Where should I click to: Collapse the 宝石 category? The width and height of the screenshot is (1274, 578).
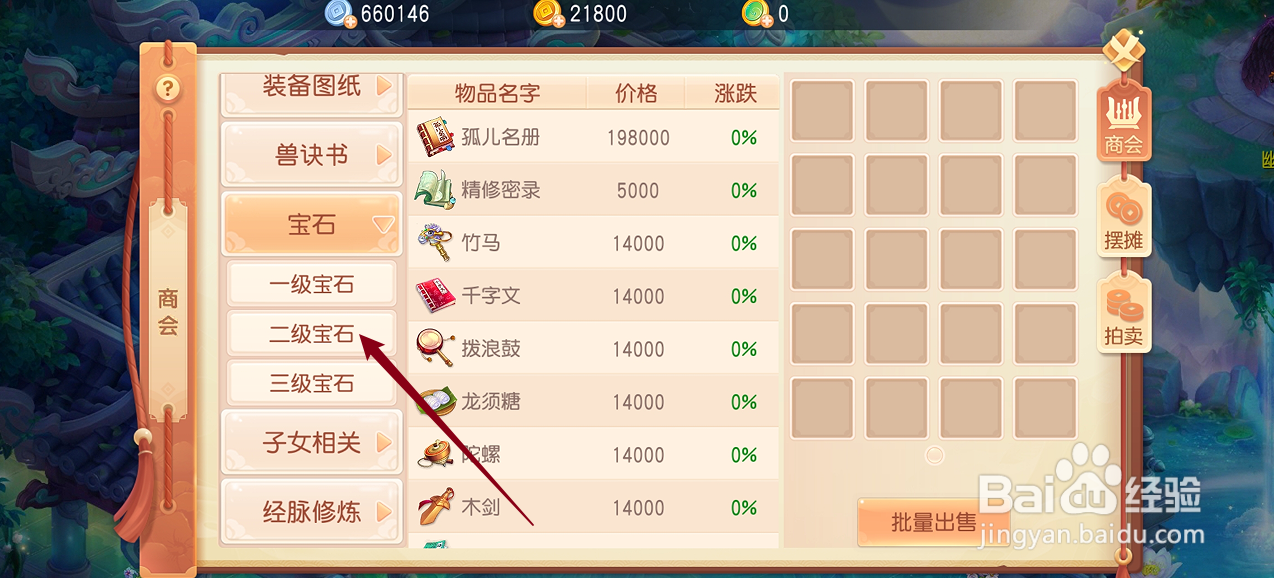point(311,224)
